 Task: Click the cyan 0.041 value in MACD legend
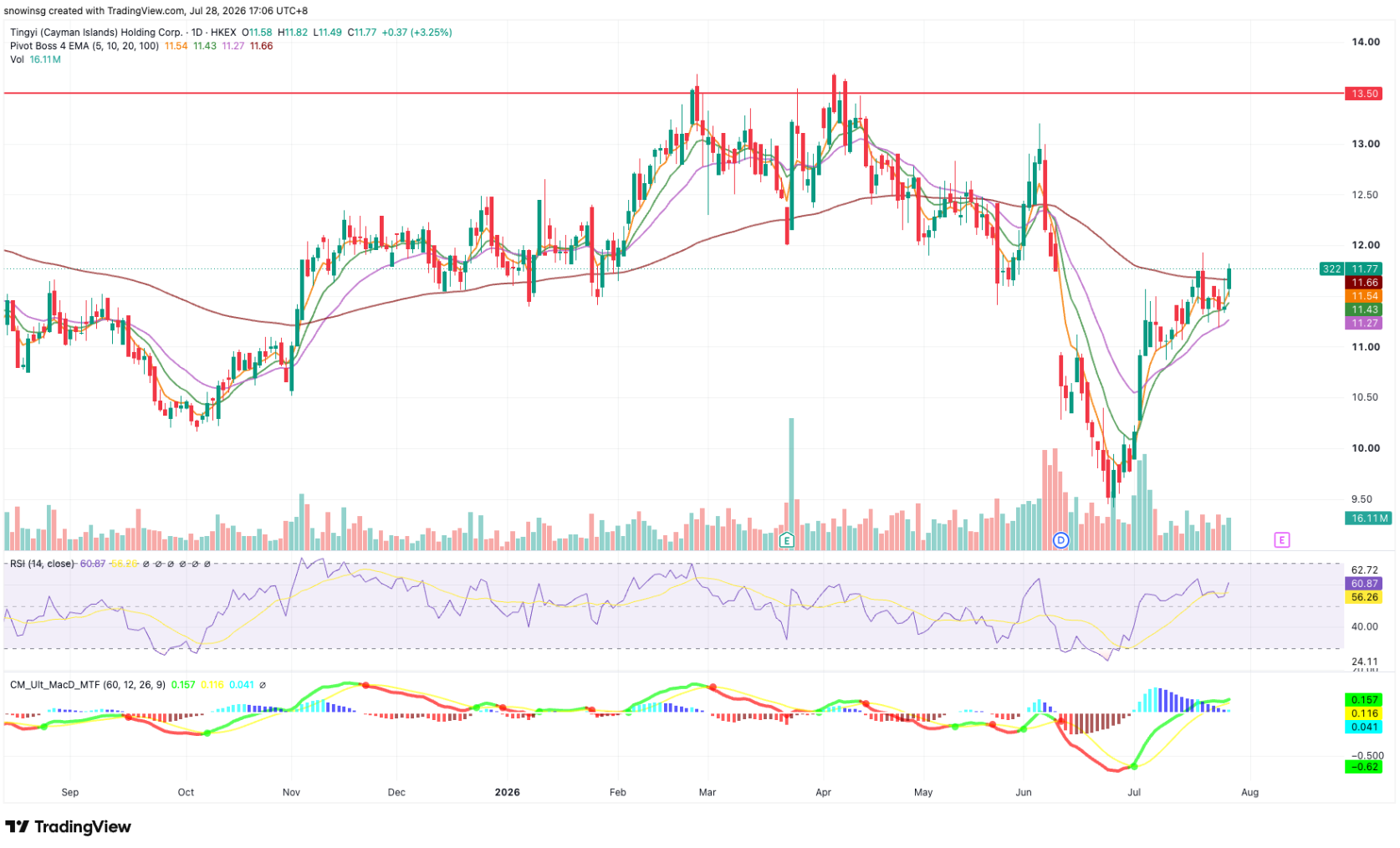(x=242, y=685)
